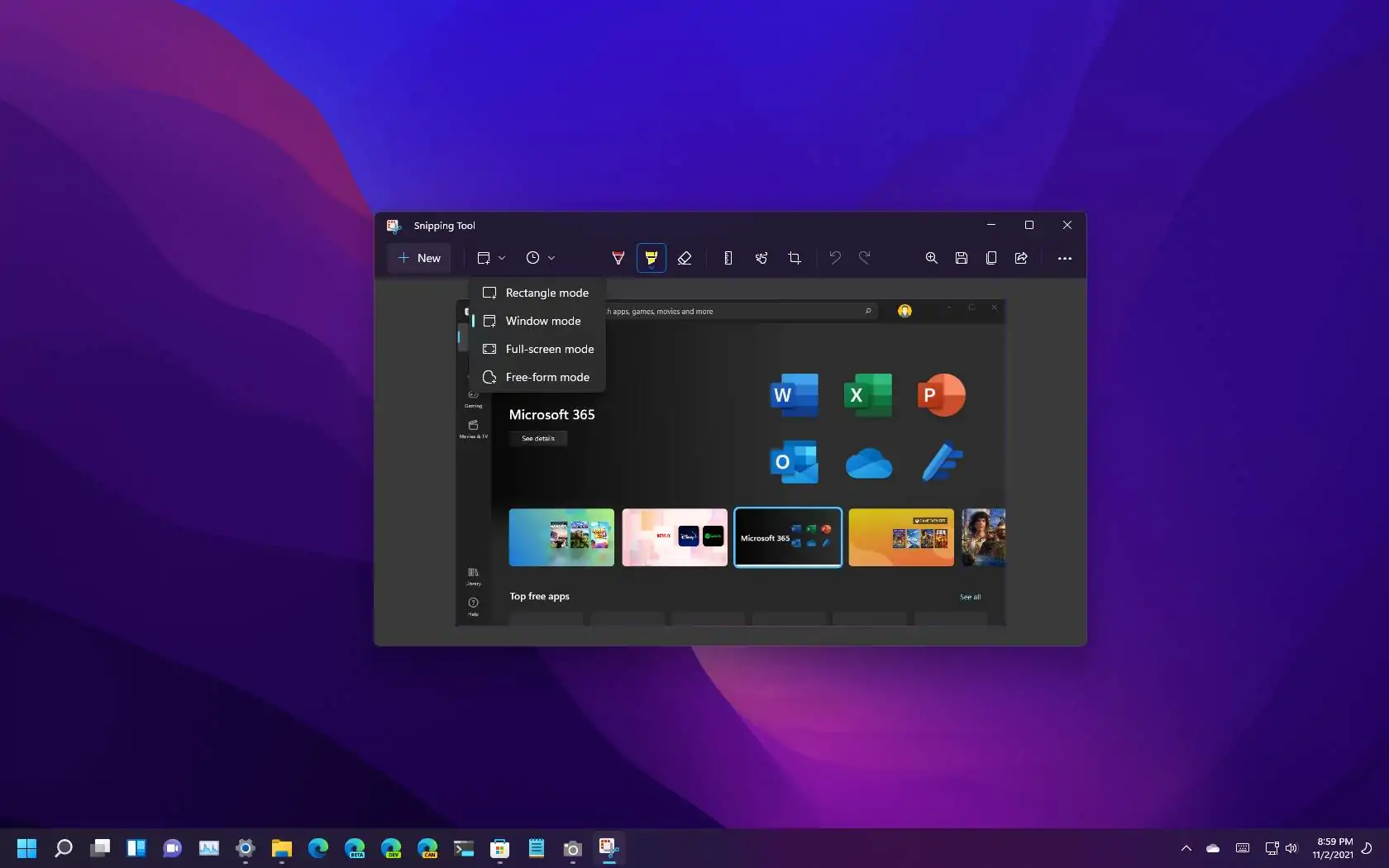Launch stable Microsoft Edge from the taskbar

coord(318,848)
